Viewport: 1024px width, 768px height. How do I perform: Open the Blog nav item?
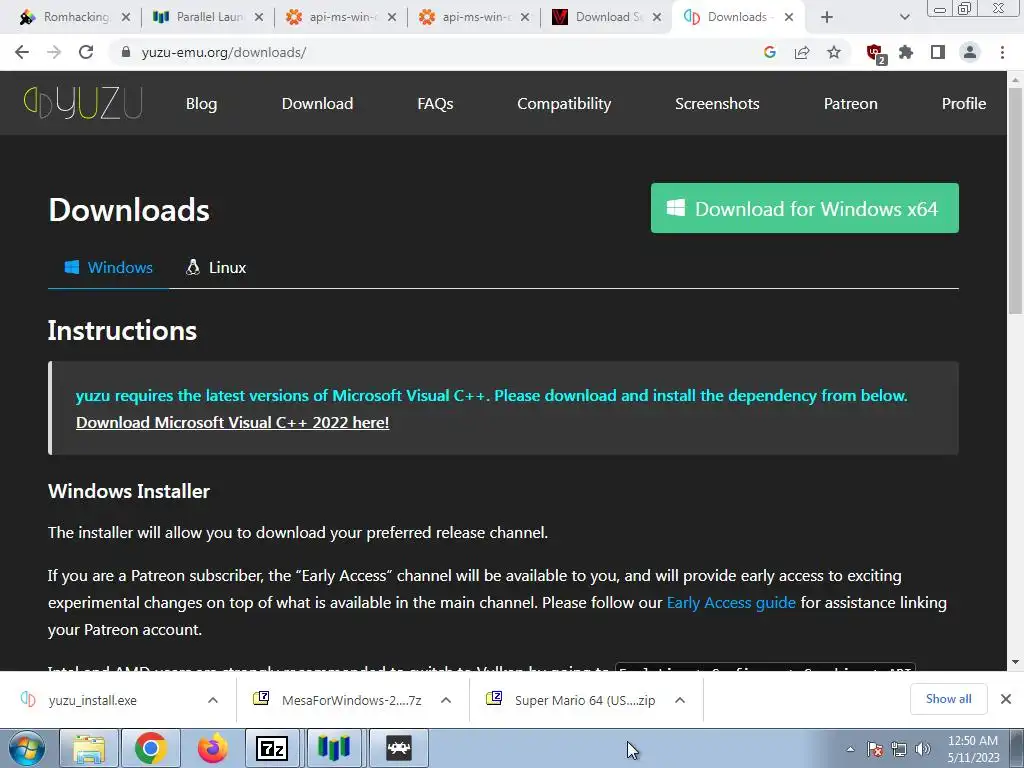point(201,104)
